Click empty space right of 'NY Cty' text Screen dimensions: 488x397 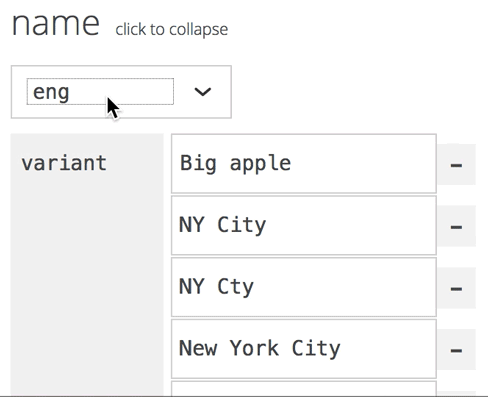[x=343, y=287]
